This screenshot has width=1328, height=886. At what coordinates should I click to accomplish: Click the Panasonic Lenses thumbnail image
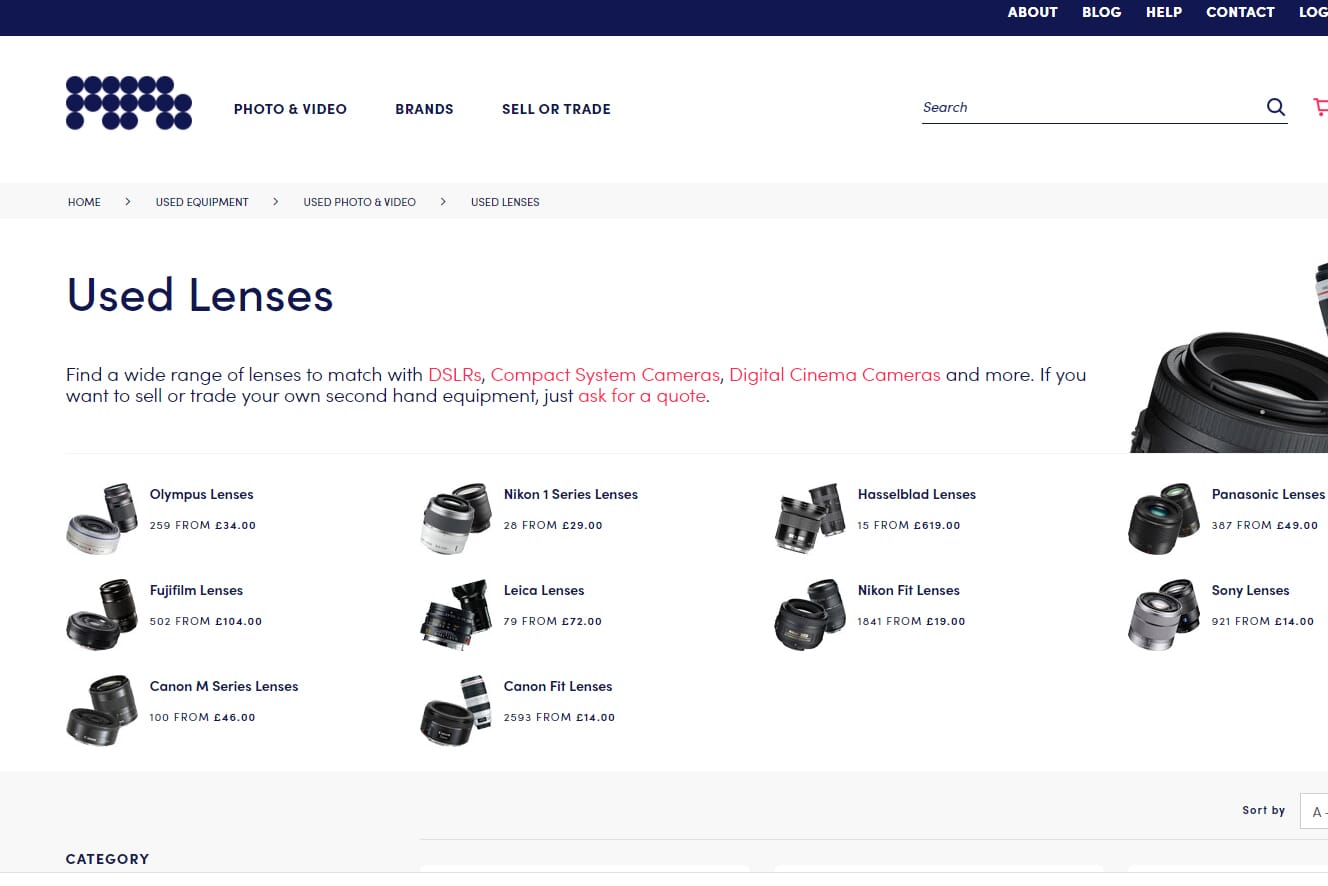1164,518
